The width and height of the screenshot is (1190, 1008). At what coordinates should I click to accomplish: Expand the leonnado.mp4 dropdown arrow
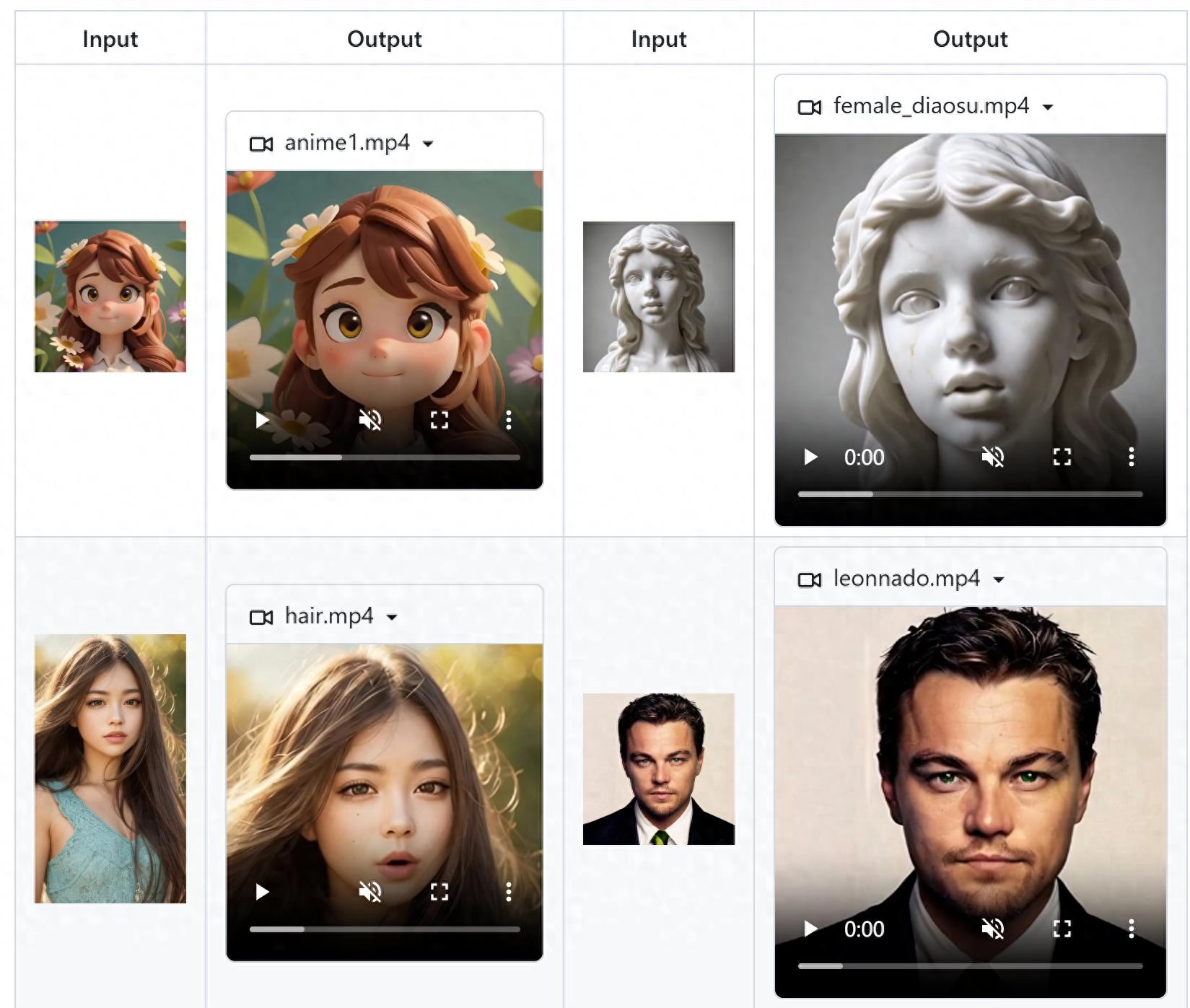tap(999, 579)
